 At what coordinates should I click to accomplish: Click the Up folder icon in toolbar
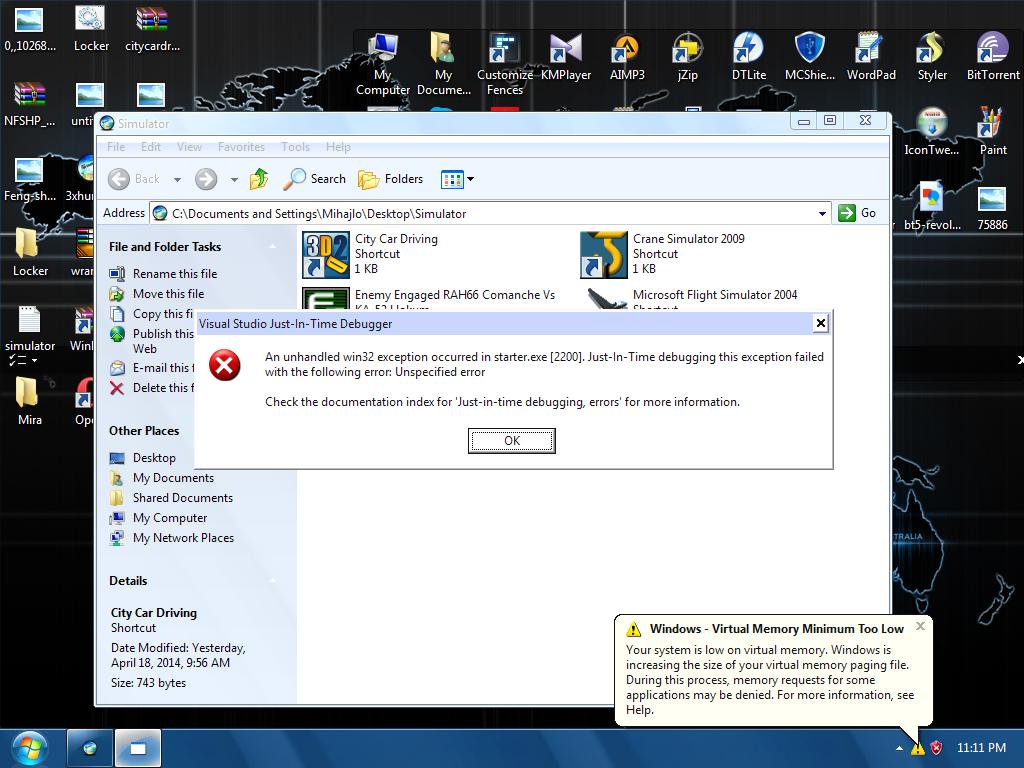click(x=259, y=178)
